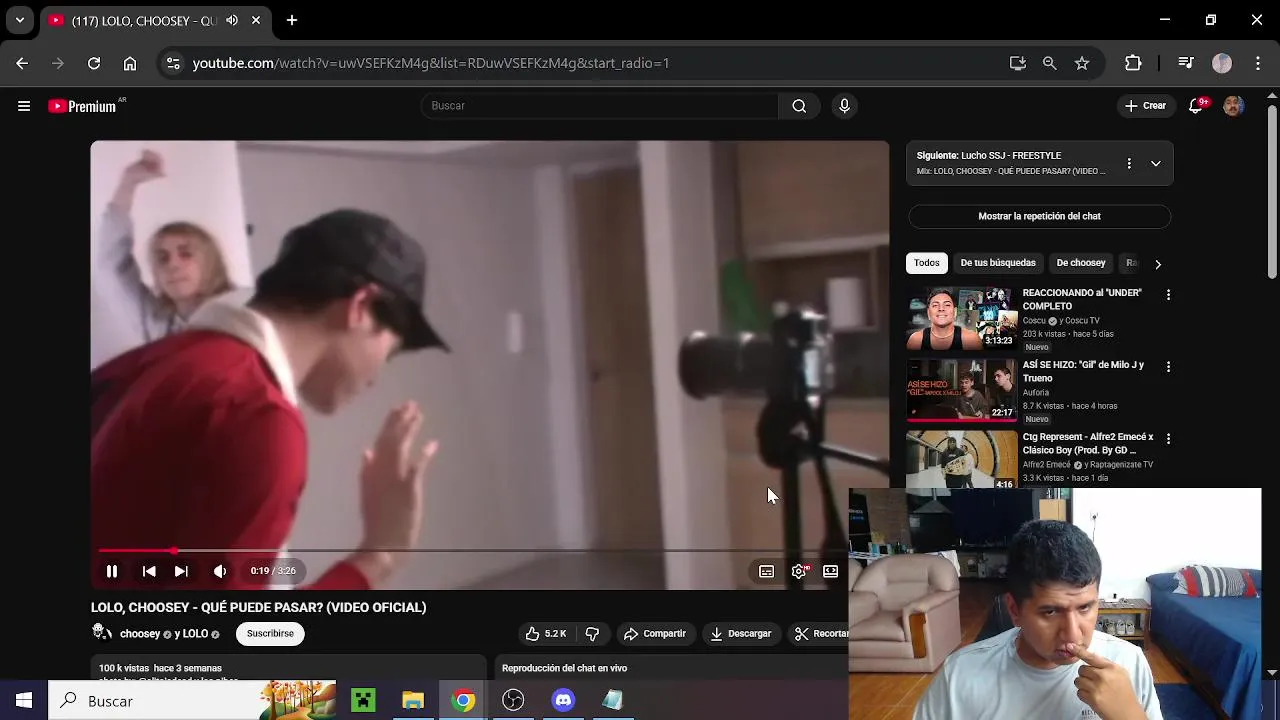Close the LOLO, CHOOSEY browser tab
This screenshot has width=1280, height=720.
pyautogui.click(x=256, y=20)
